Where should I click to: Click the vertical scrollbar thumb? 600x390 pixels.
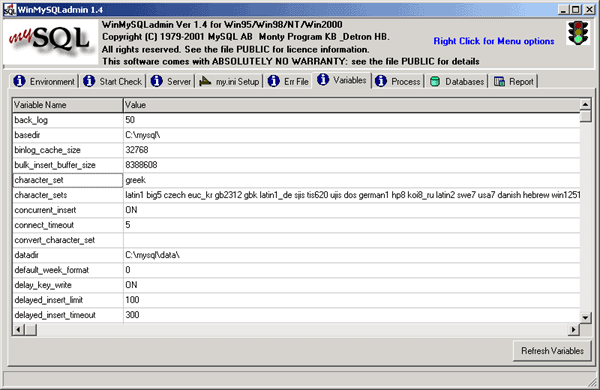[x=585, y=116]
